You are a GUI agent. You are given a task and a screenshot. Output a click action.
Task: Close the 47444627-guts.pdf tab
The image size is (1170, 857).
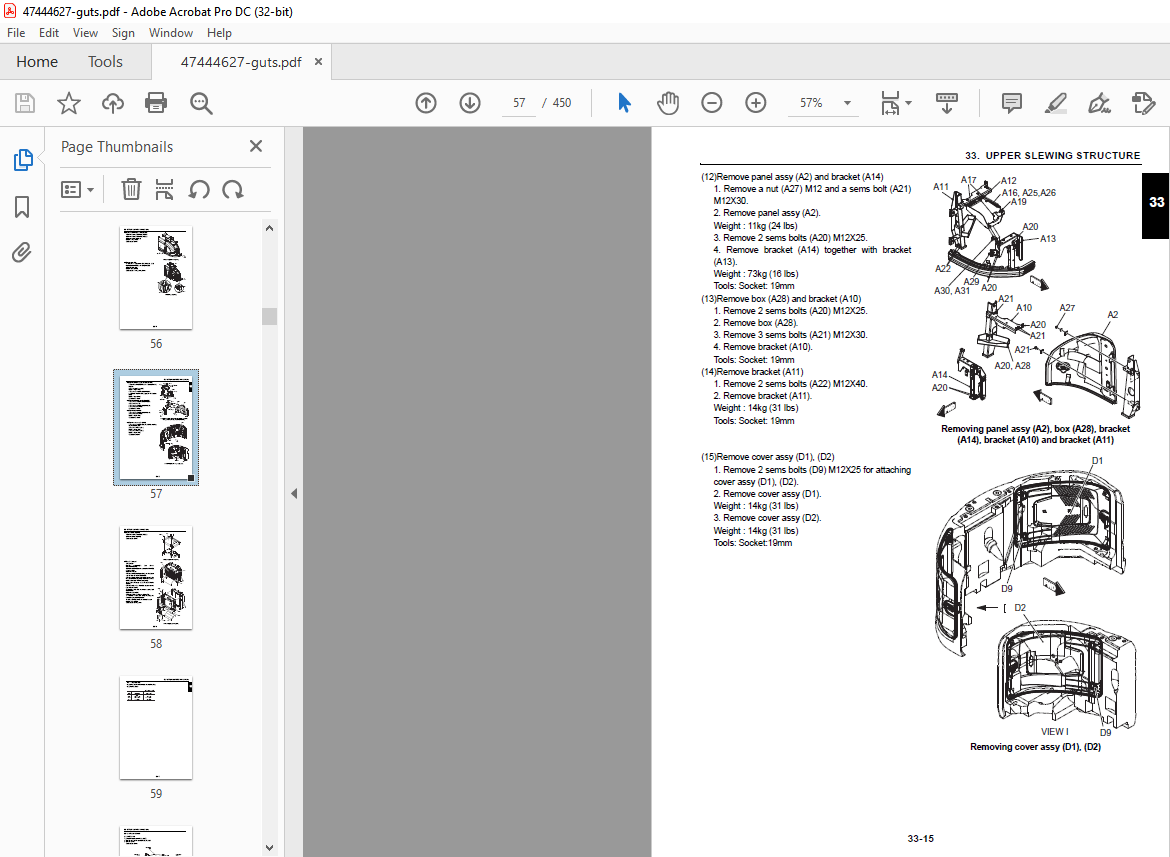coord(319,62)
